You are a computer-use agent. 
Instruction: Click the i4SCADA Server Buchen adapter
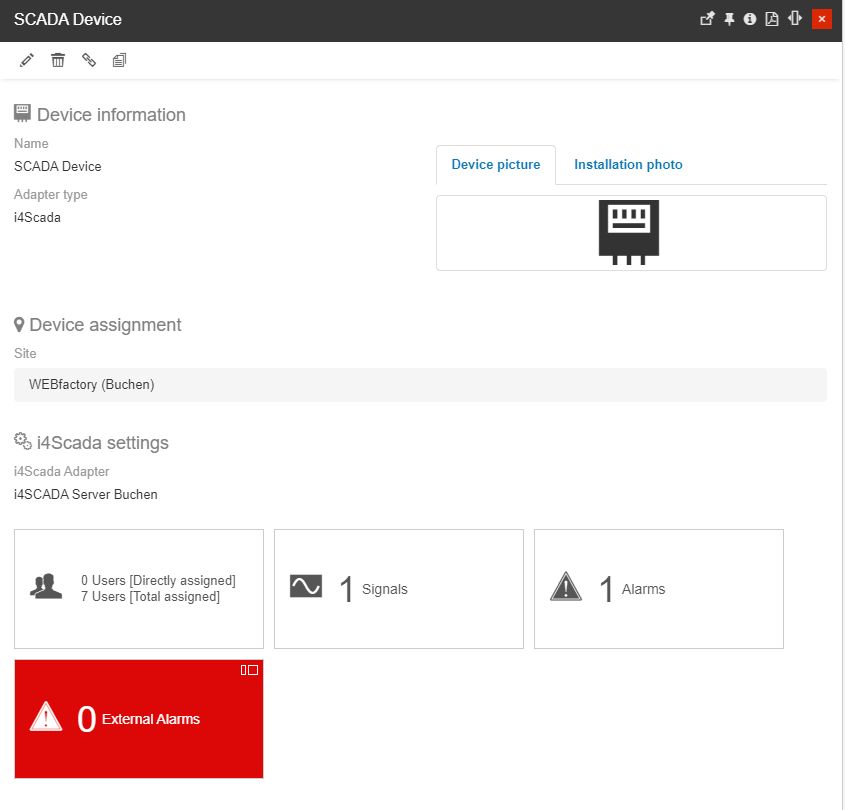pos(86,494)
